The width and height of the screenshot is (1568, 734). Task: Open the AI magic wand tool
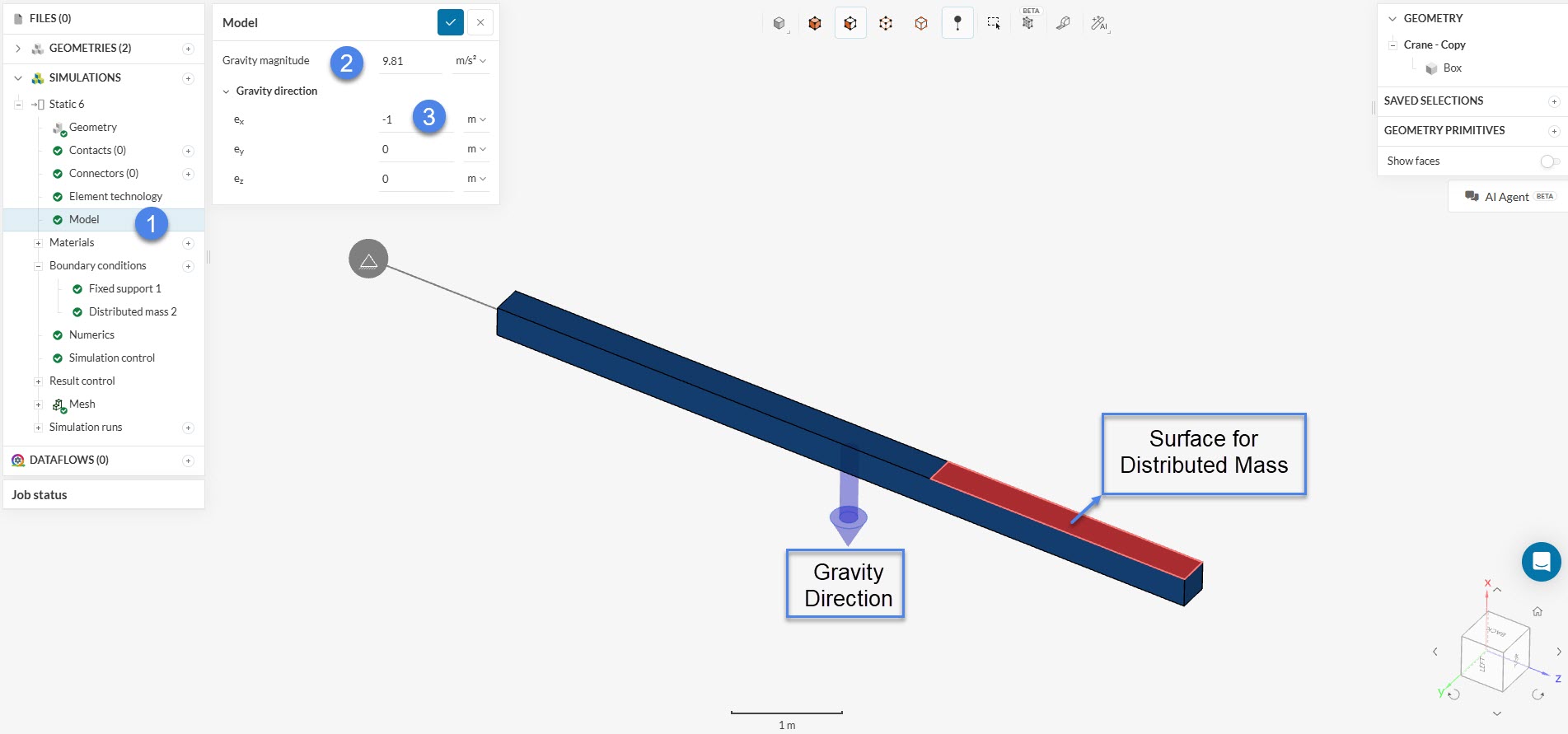tap(1098, 23)
